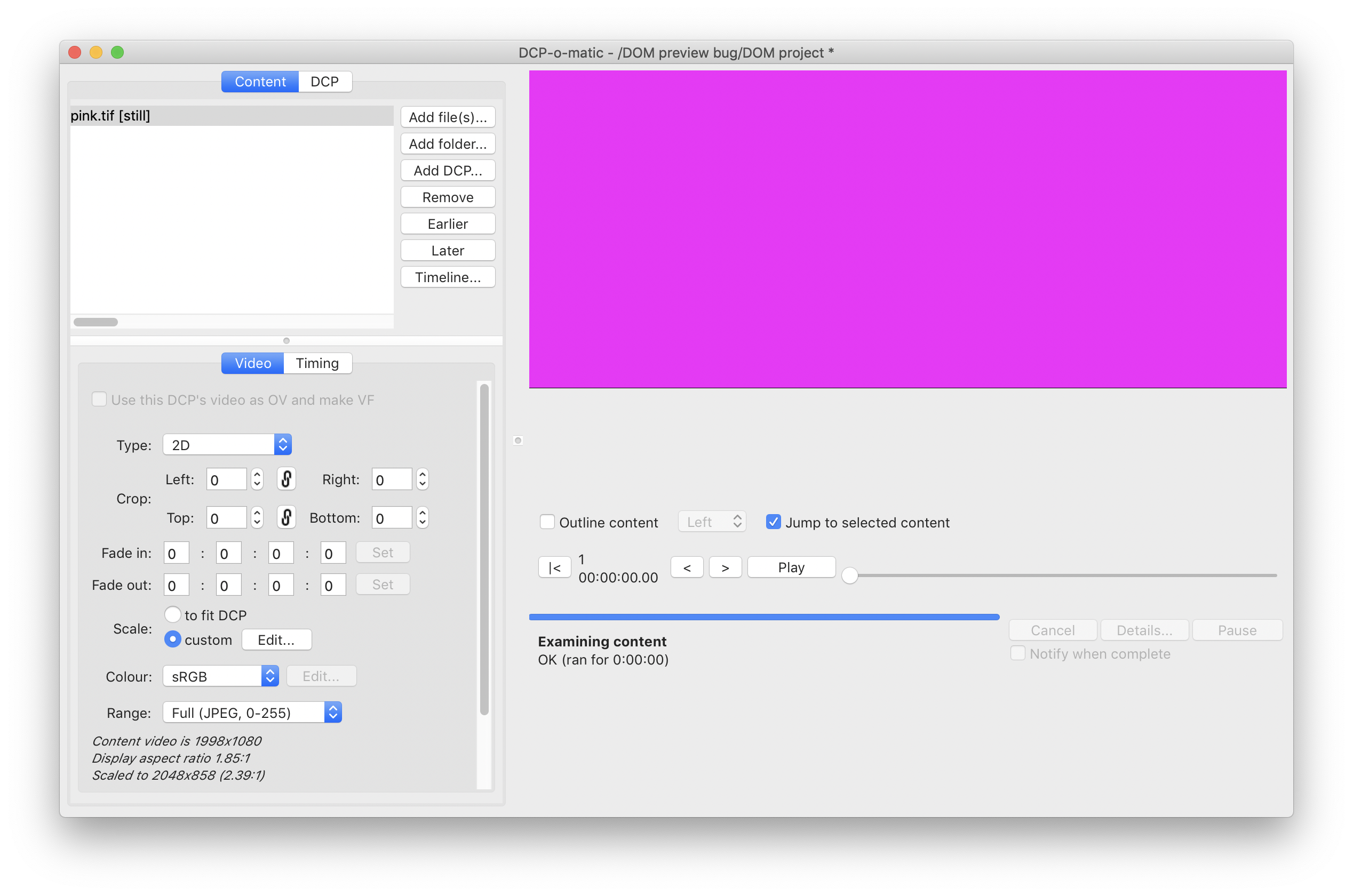This screenshot has height=896, width=1353.
Task: Expand the Range Full JPEG dropdown
Action: (x=252, y=713)
